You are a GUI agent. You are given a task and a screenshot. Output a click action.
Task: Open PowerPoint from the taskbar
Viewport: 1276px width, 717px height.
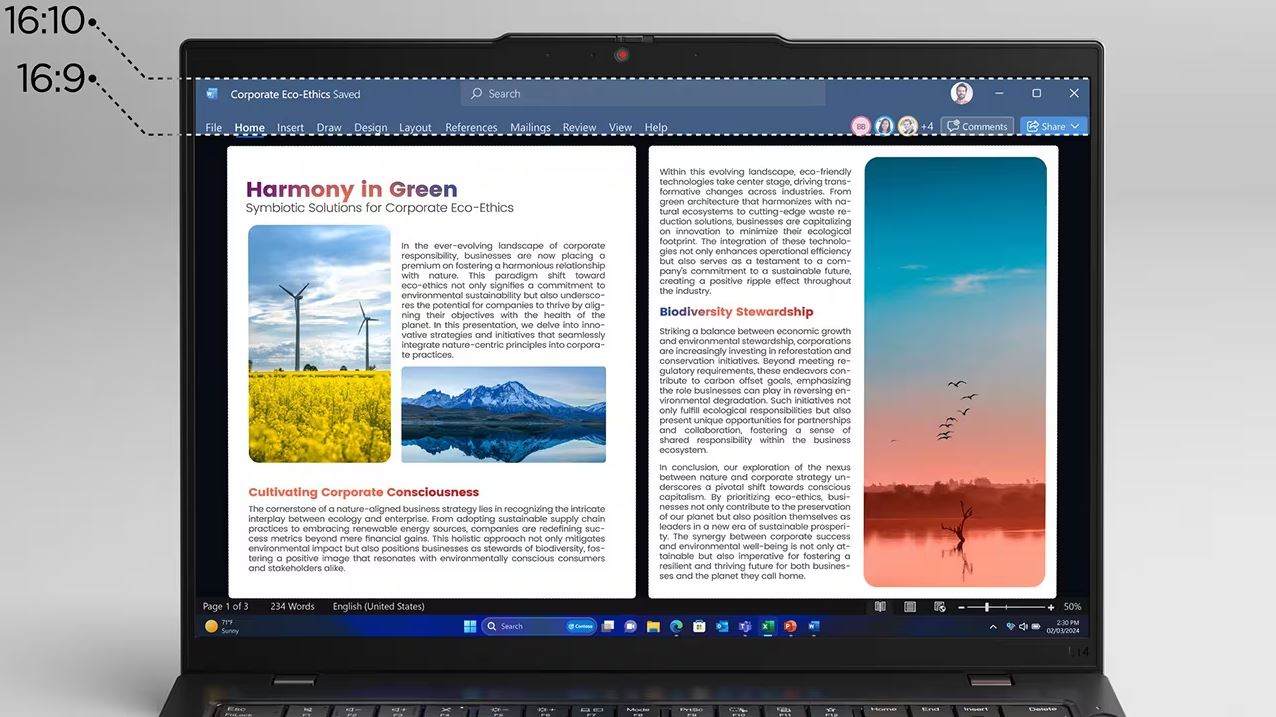790,627
